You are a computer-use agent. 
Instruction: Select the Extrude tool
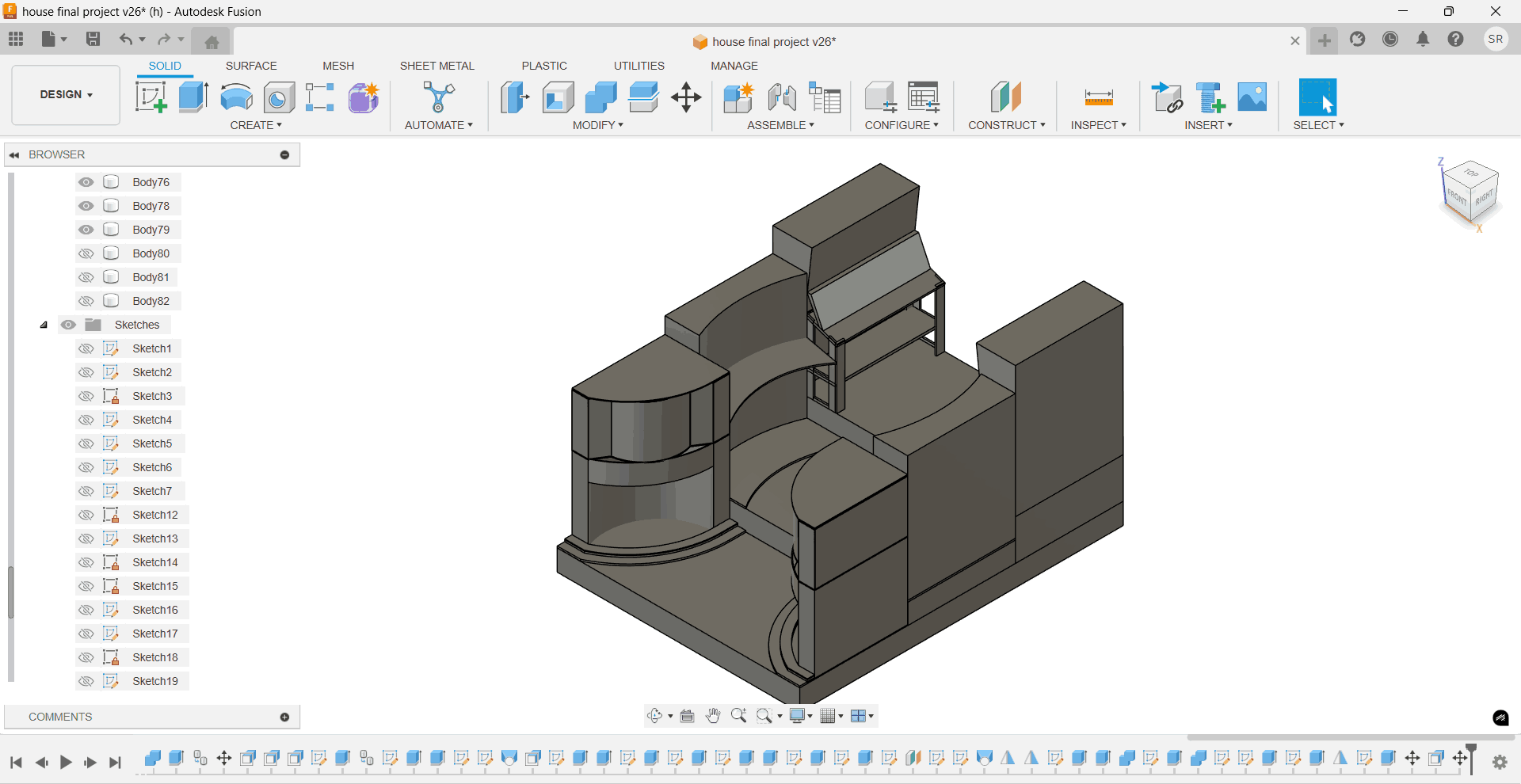tap(193, 97)
